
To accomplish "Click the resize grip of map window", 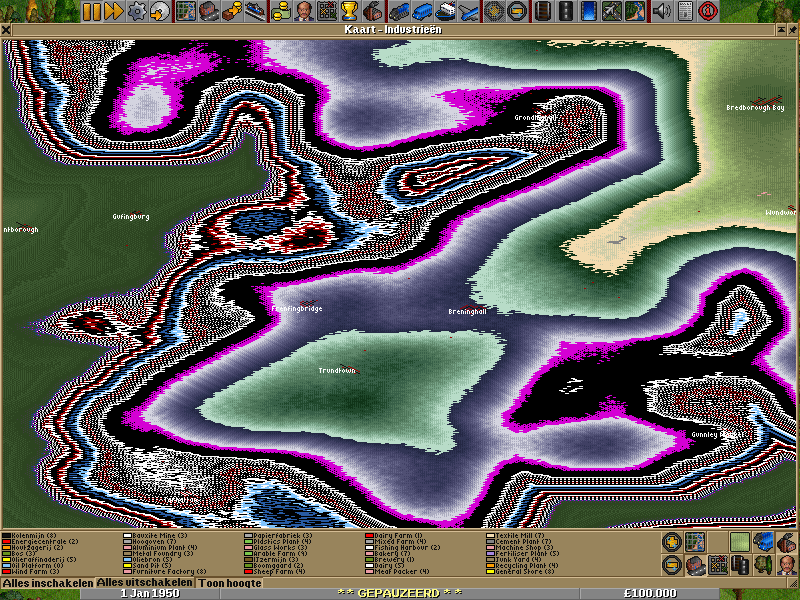I will point(793,583).
